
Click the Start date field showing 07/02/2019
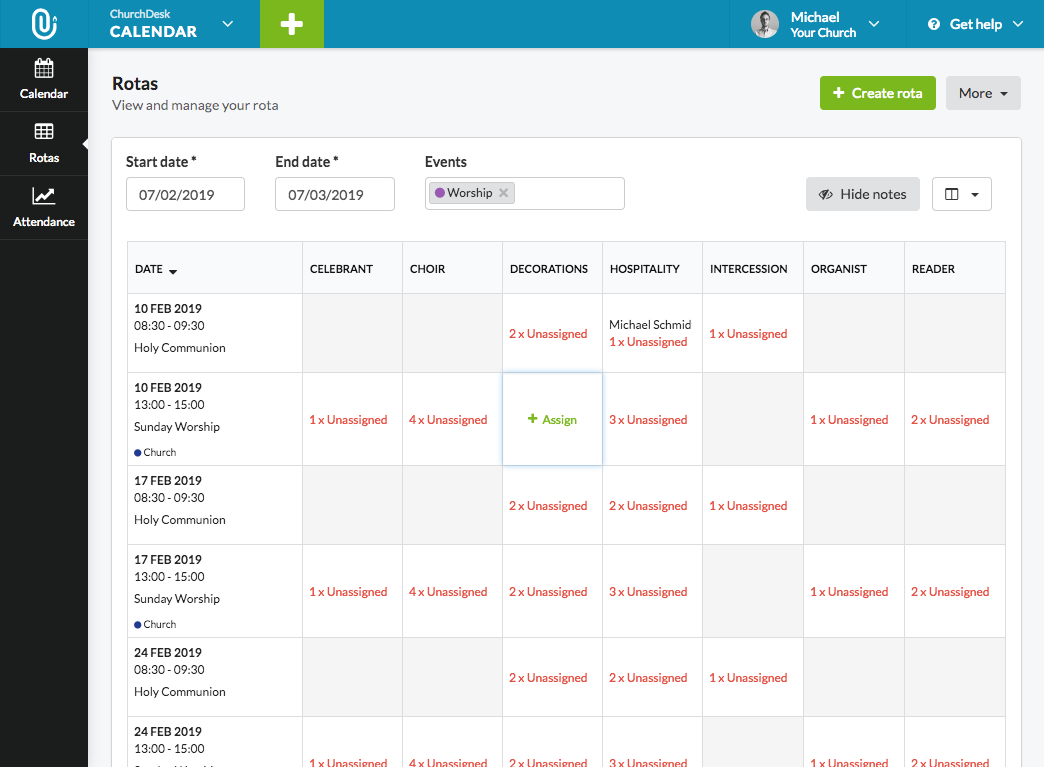[185, 194]
